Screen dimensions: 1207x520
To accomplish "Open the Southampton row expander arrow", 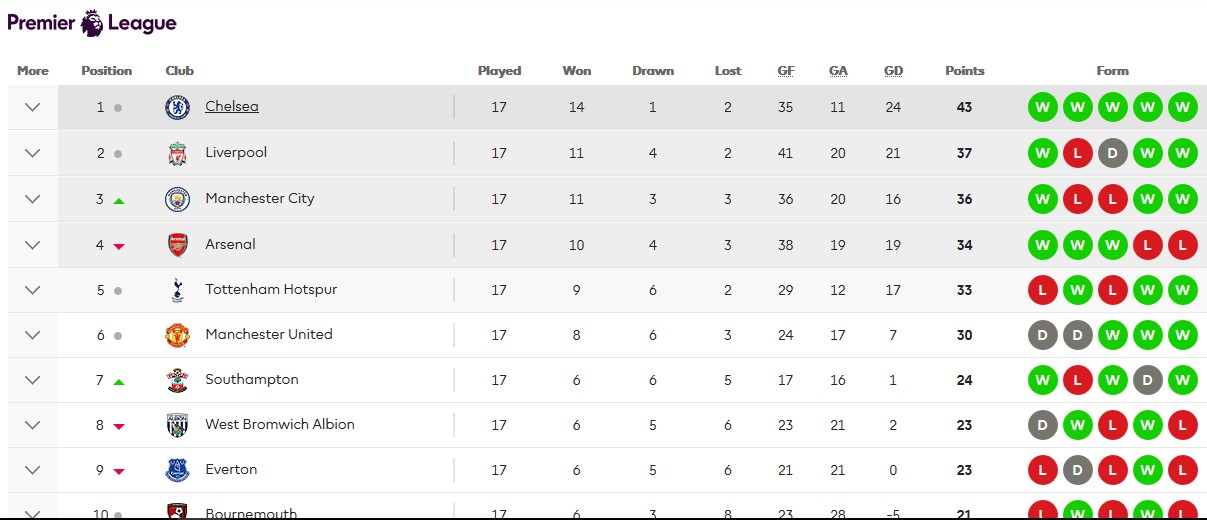I will (32, 380).
